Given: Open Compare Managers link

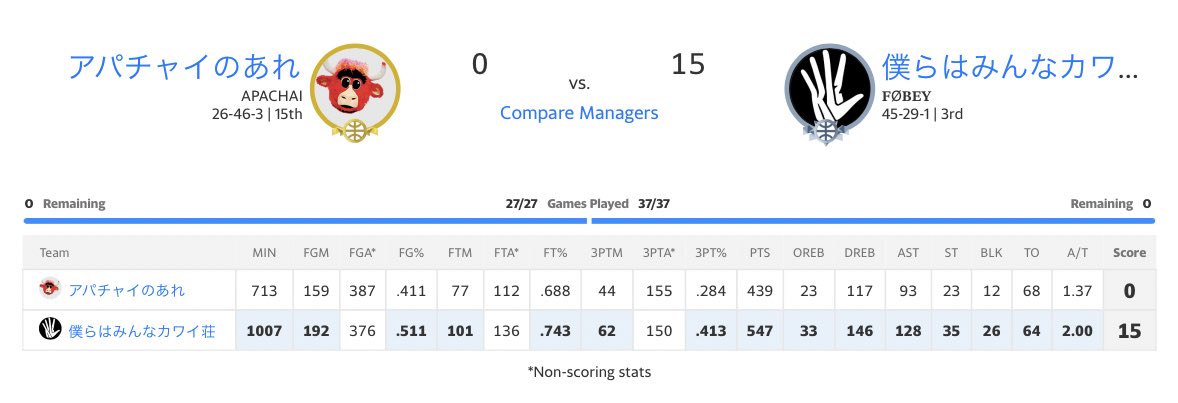Looking at the screenshot, I should pos(579,113).
